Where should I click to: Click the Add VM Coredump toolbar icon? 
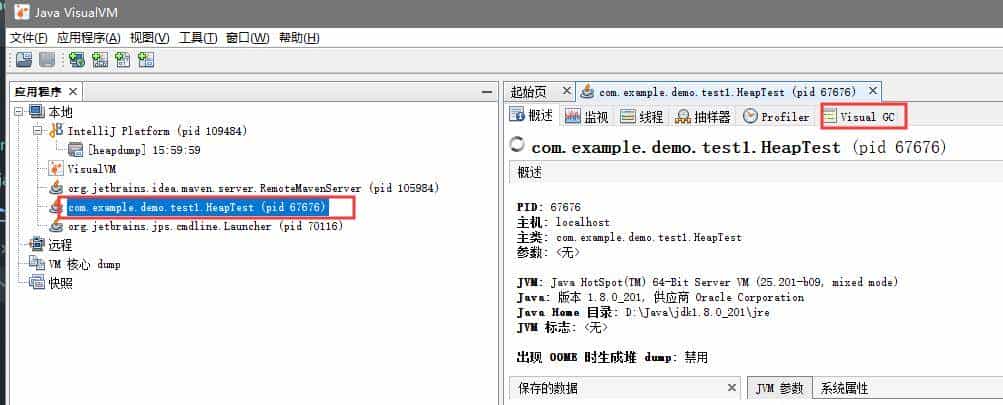(x=123, y=60)
